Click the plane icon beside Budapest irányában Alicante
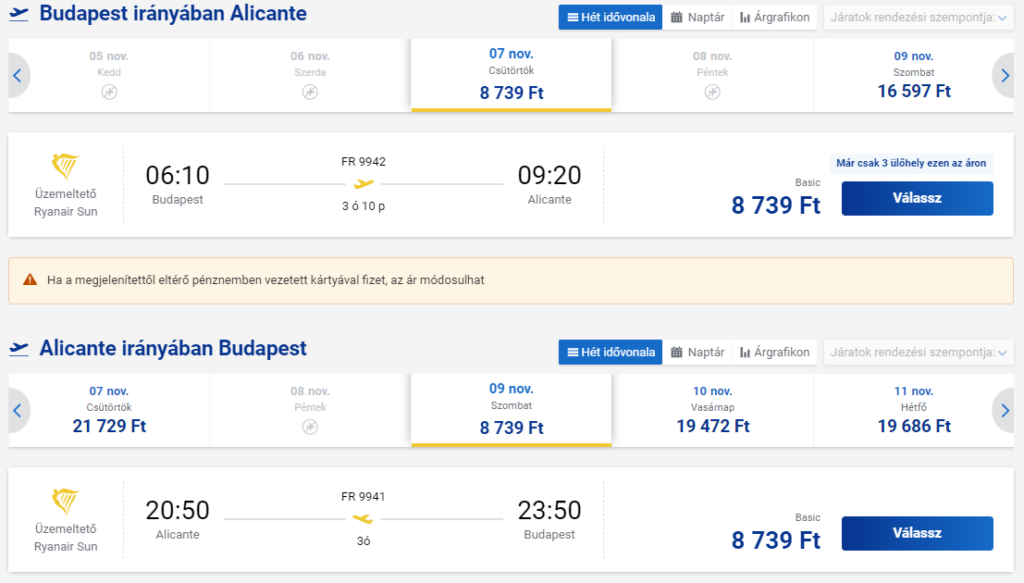1024x583 pixels. point(19,14)
